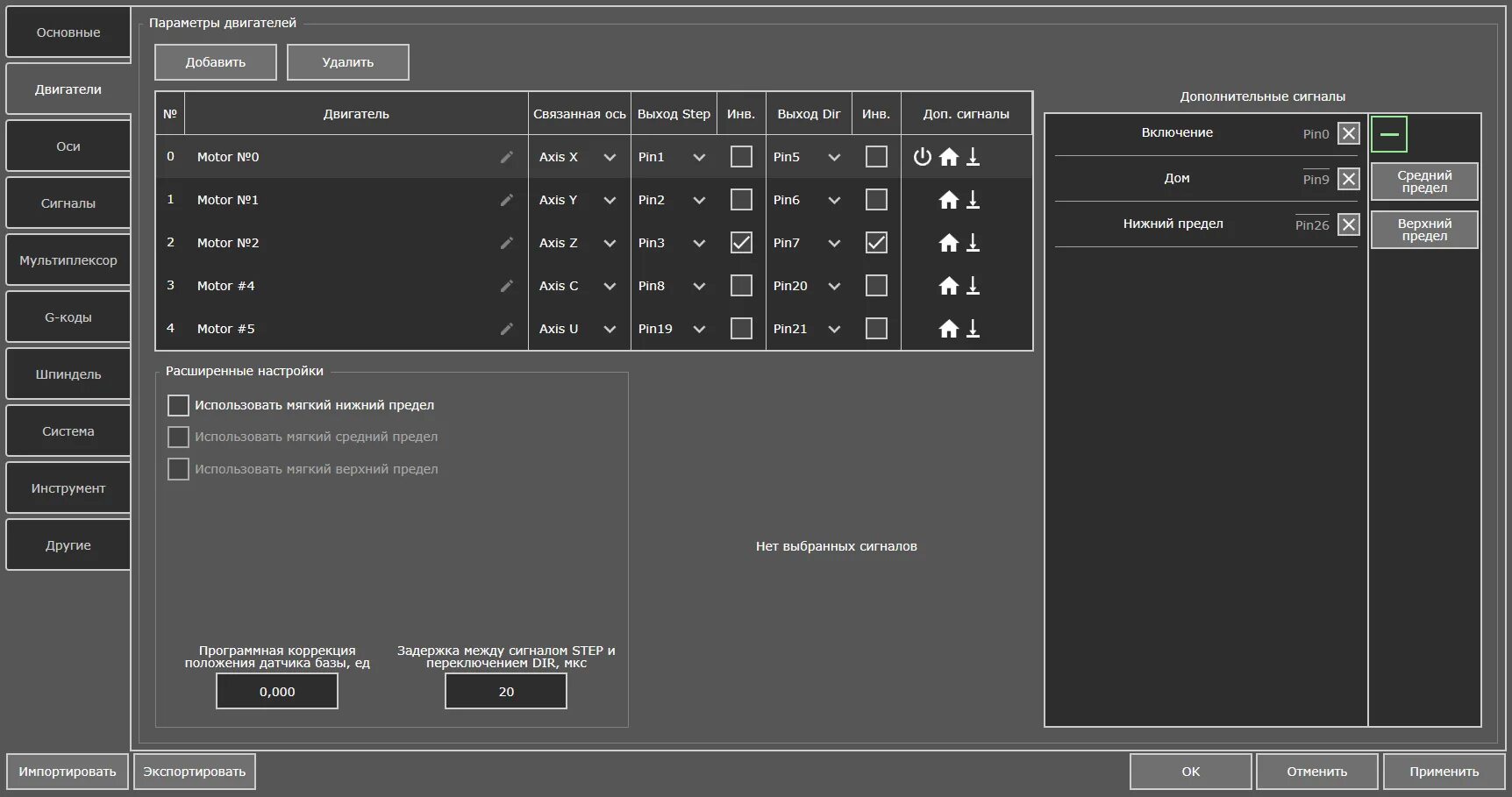
Task: Switch to the Основные tab
Action: [68, 32]
